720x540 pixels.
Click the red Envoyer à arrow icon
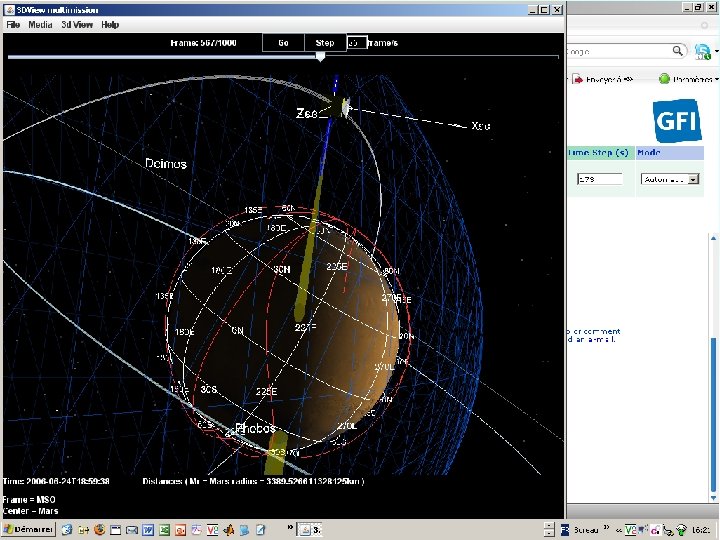pos(578,78)
